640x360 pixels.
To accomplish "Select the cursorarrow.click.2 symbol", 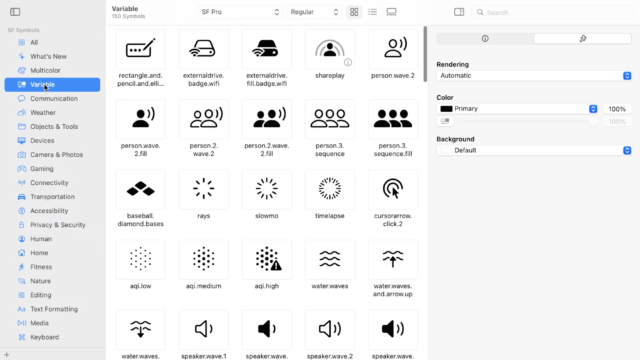I will point(393,189).
